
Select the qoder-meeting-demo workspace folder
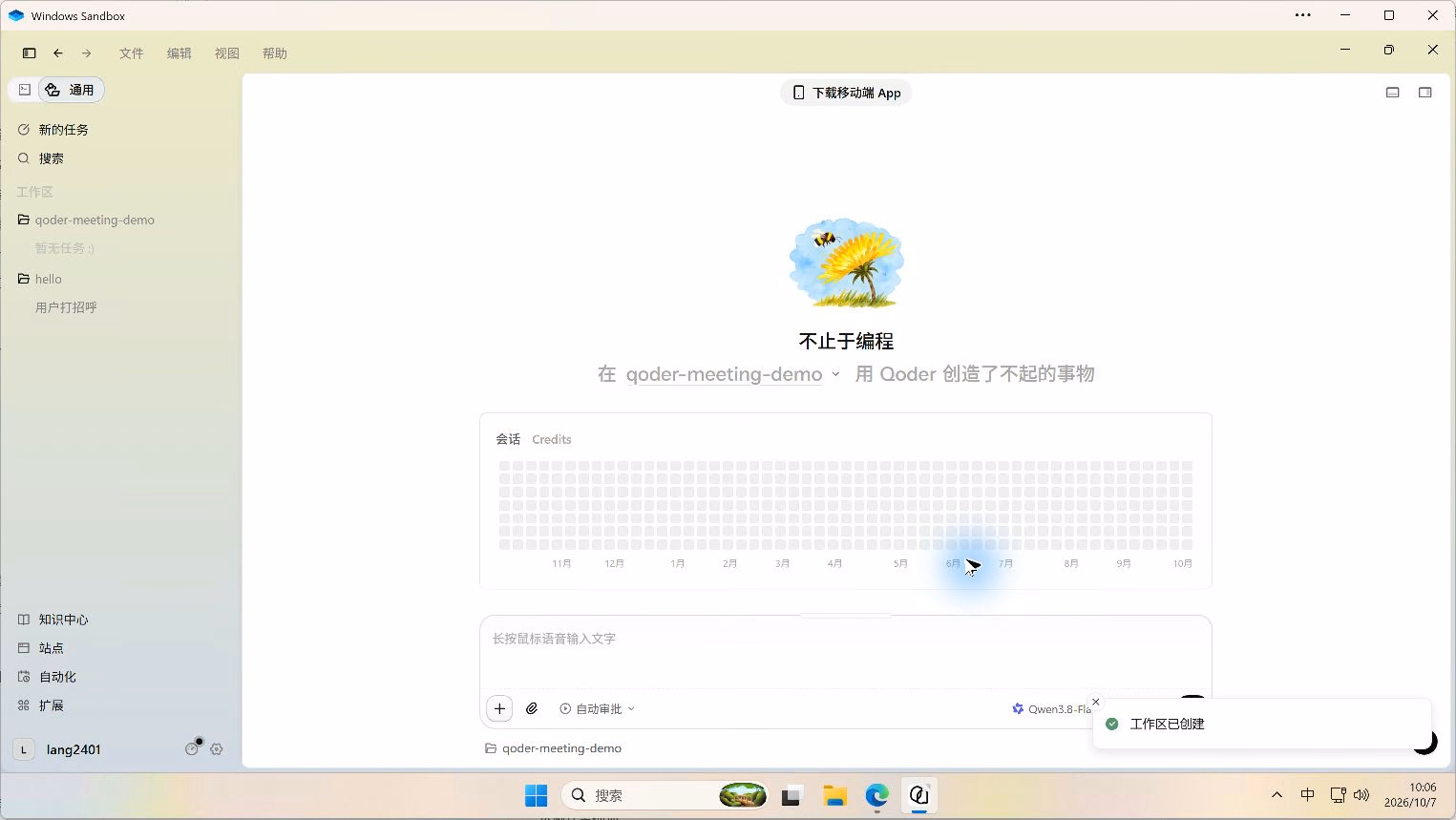95,220
